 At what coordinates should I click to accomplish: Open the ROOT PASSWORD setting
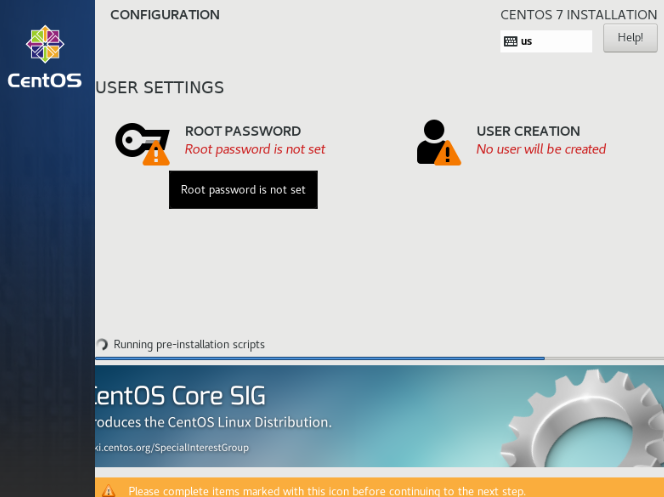coord(242,131)
